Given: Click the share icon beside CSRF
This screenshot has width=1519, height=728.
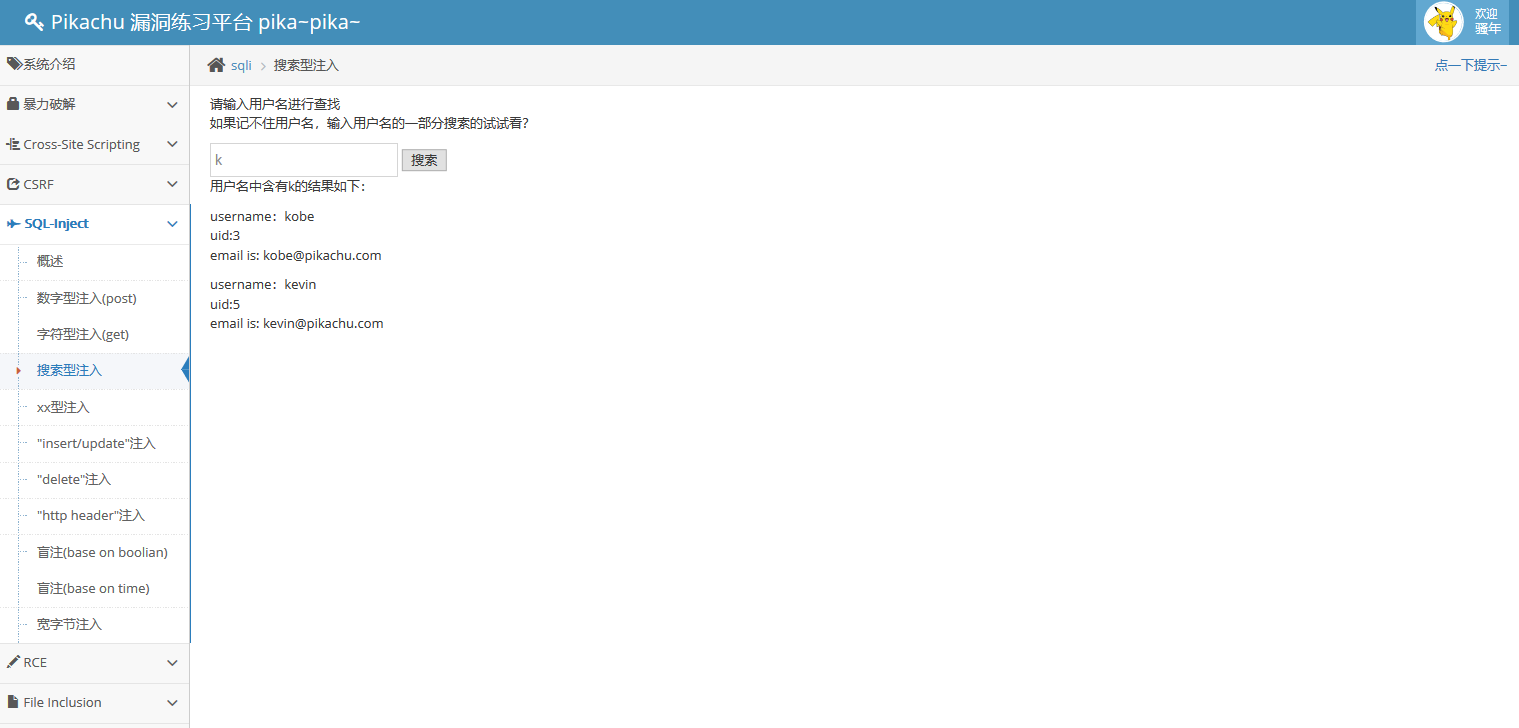Looking at the screenshot, I should 13,184.
